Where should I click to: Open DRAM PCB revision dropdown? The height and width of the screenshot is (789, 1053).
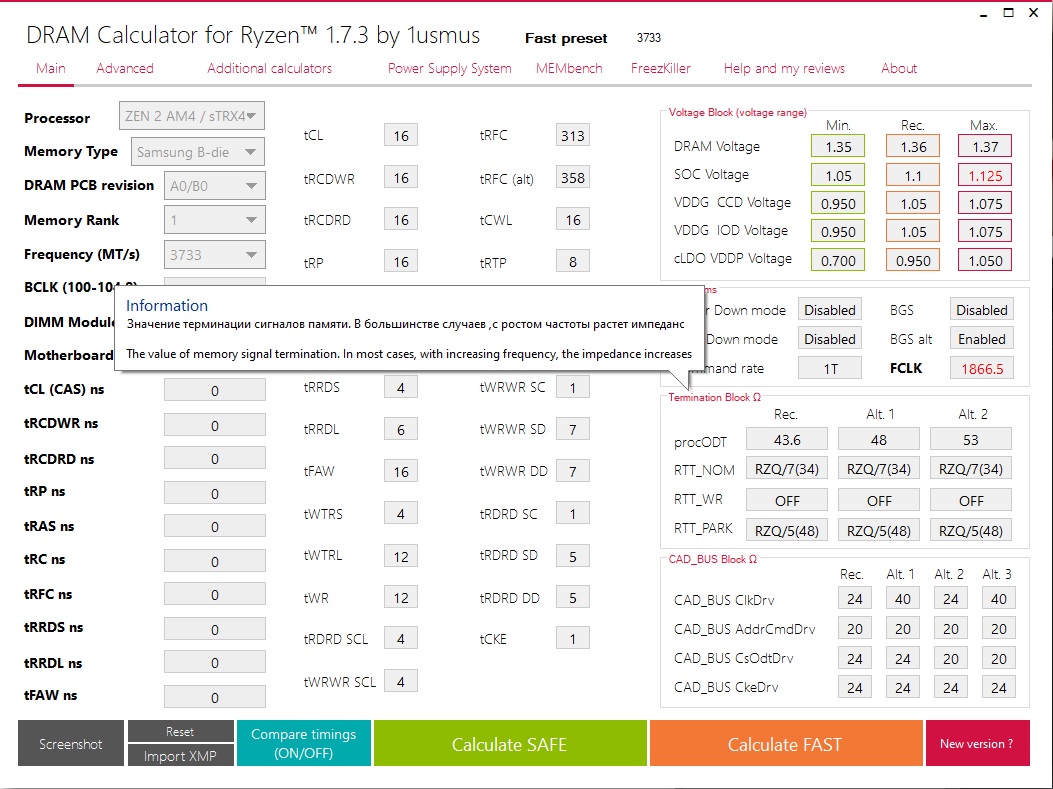coord(214,186)
